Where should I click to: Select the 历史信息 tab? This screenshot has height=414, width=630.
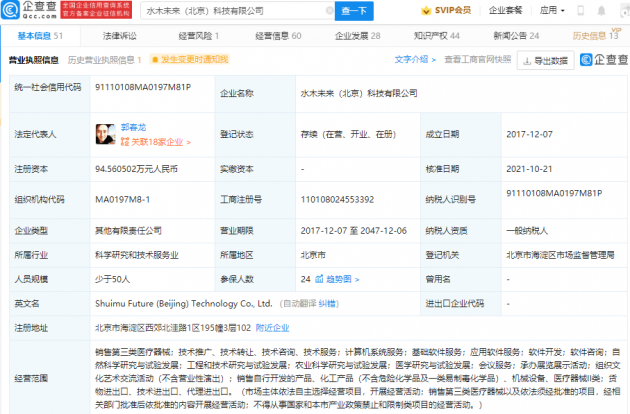point(594,35)
